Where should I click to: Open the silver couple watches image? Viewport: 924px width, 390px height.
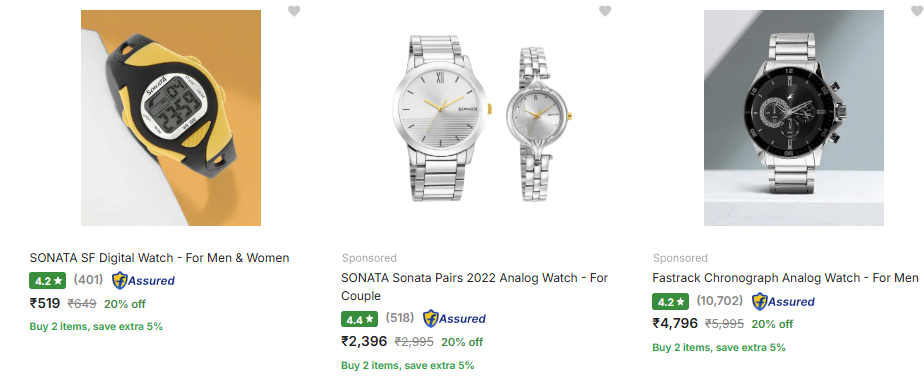[x=482, y=118]
